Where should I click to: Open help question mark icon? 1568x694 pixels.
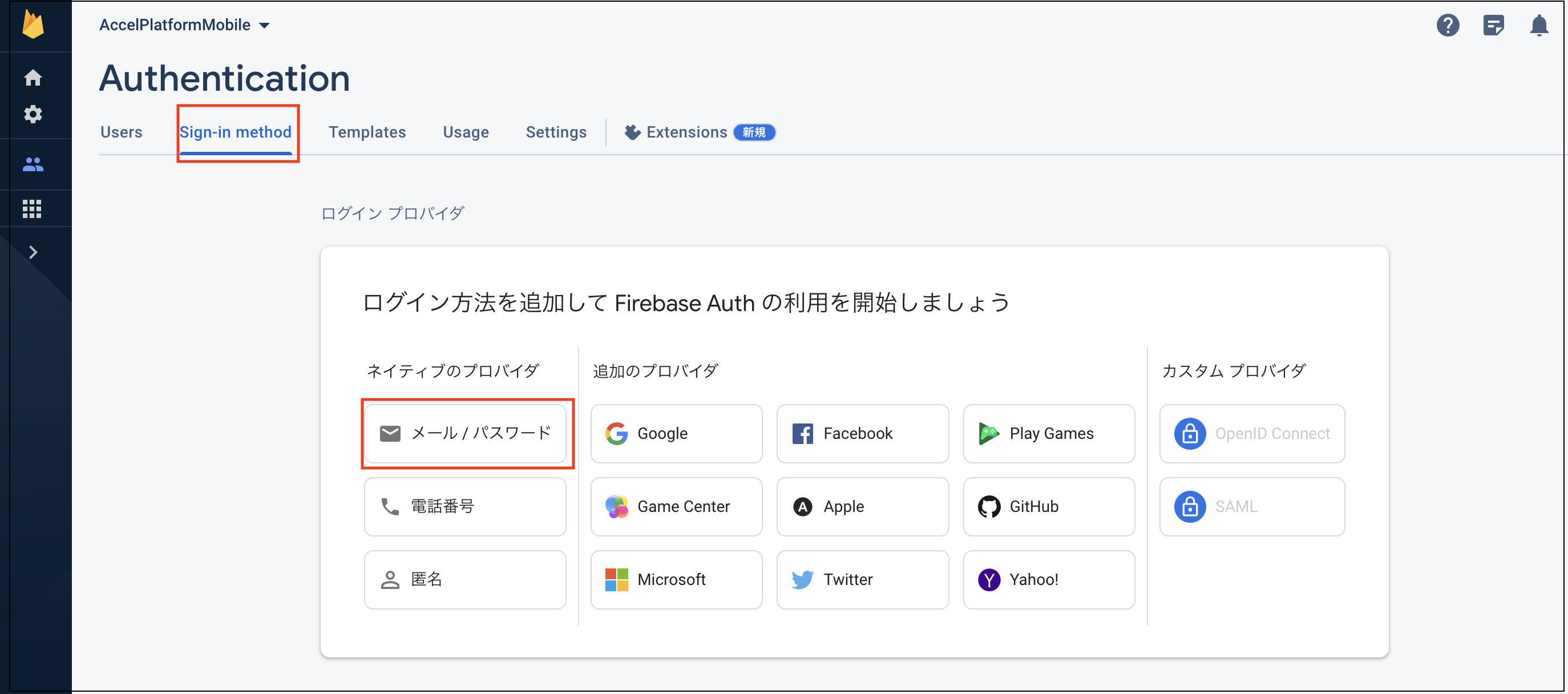click(x=1448, y=26)
